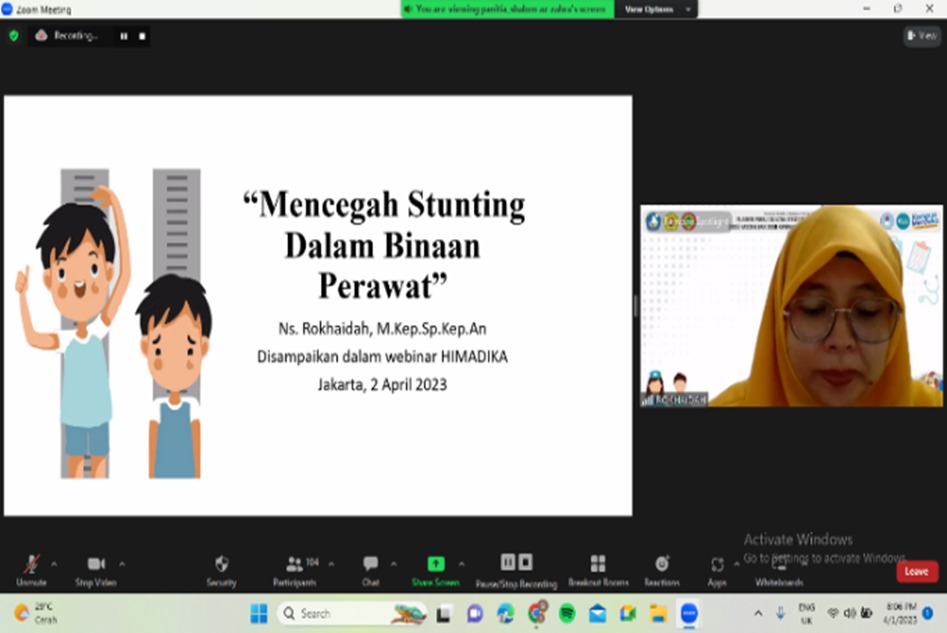947x633 pixels.
Task: Click the encryption shield icon
Action: [13, 35]
